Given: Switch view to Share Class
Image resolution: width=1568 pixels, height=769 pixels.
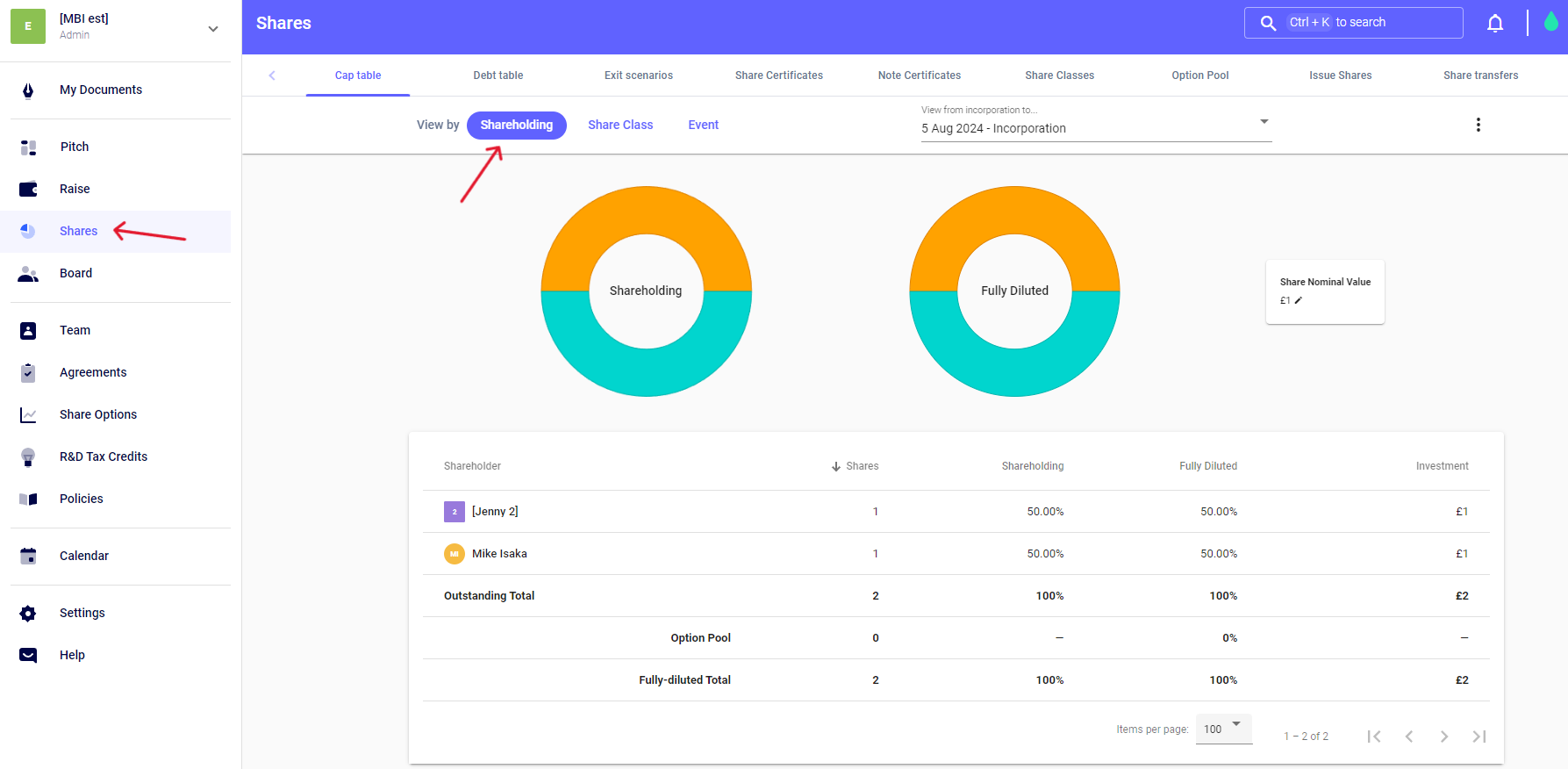Looking at the screenshot, I should point(619,125).
